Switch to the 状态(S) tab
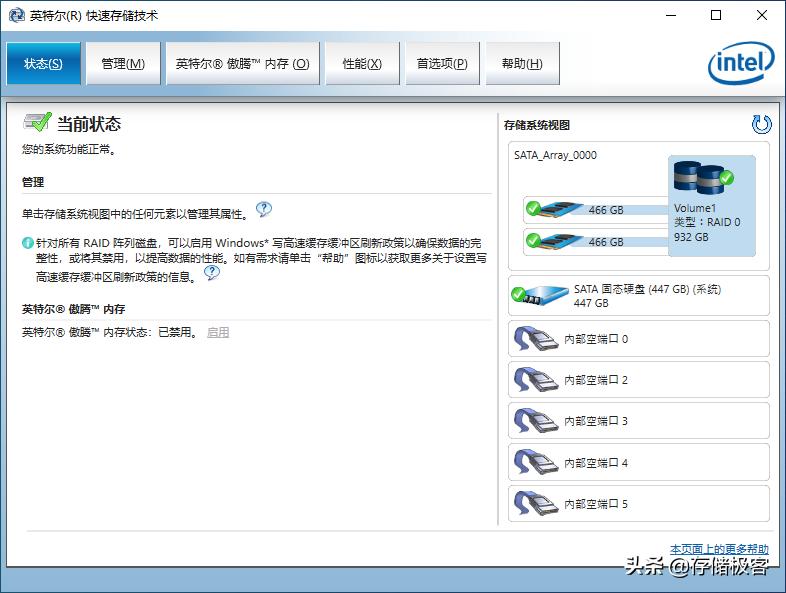Image resolution: width=786 pixels, height=593 pixels. pos(43,64)
